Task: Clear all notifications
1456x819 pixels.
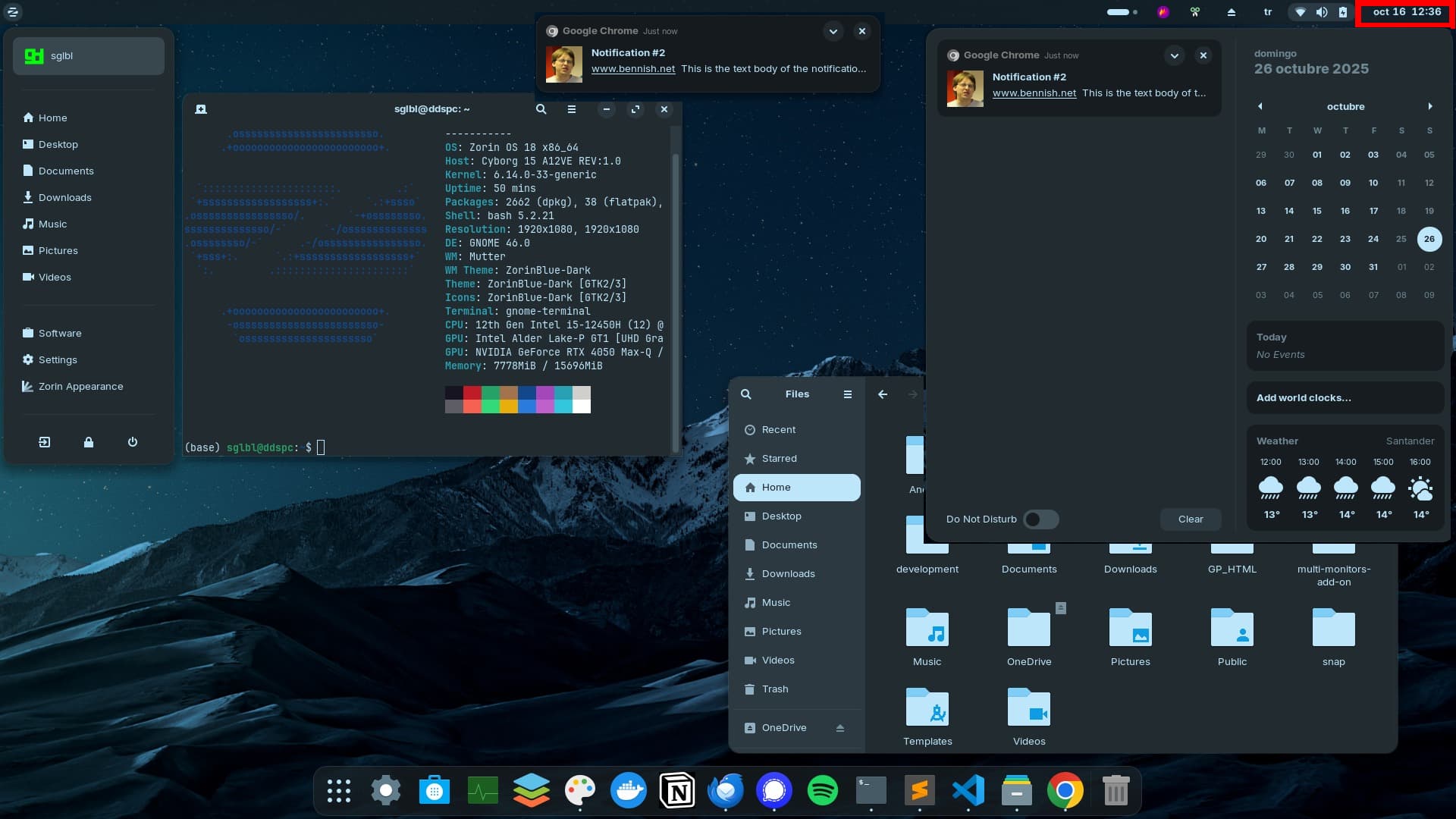Action: pos(1190,519)
